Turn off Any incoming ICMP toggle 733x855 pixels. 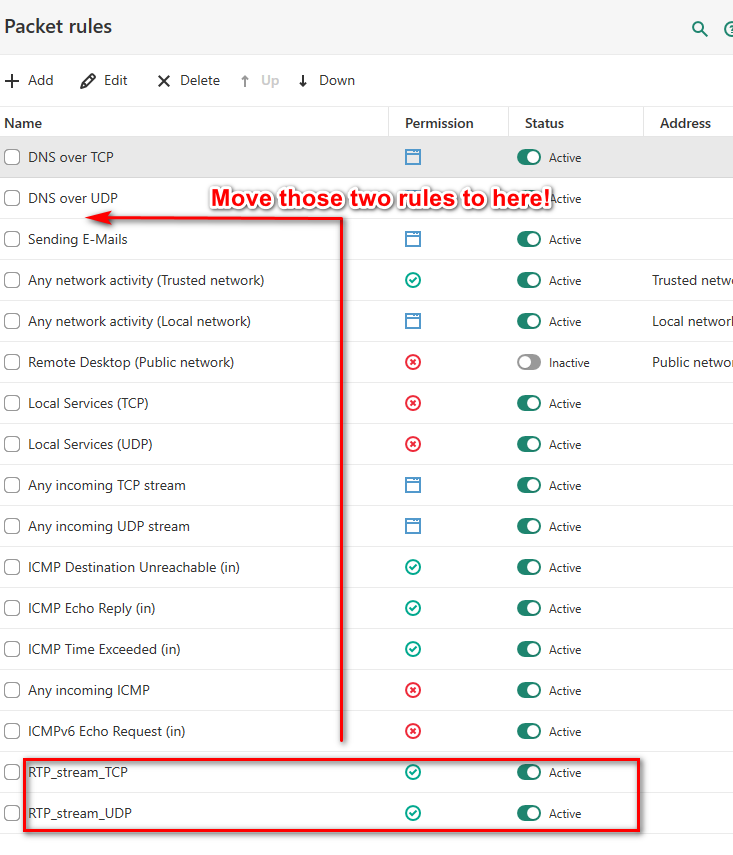coord(529,690)
